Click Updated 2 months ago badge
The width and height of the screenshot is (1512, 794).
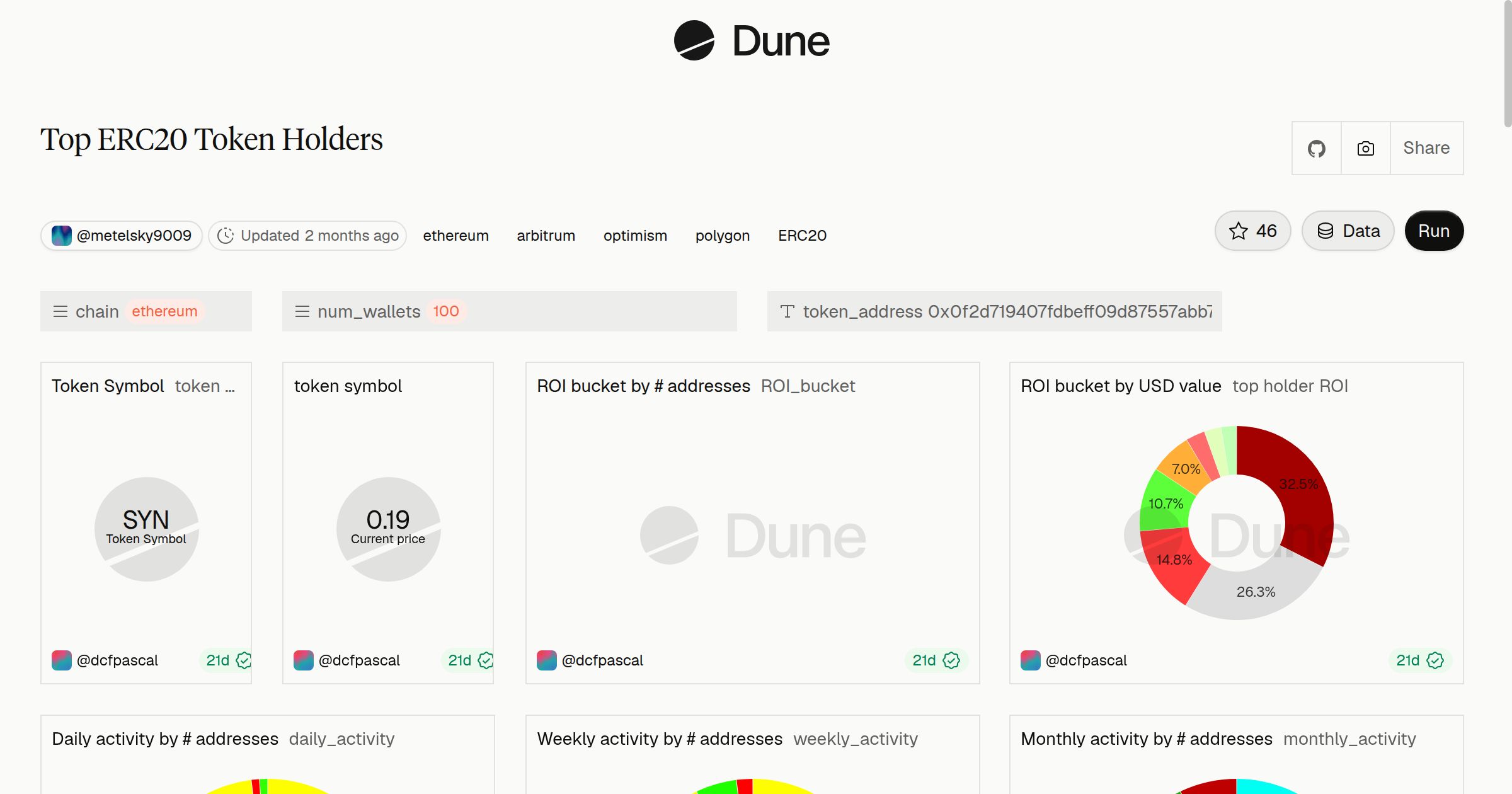coord(307,236)
